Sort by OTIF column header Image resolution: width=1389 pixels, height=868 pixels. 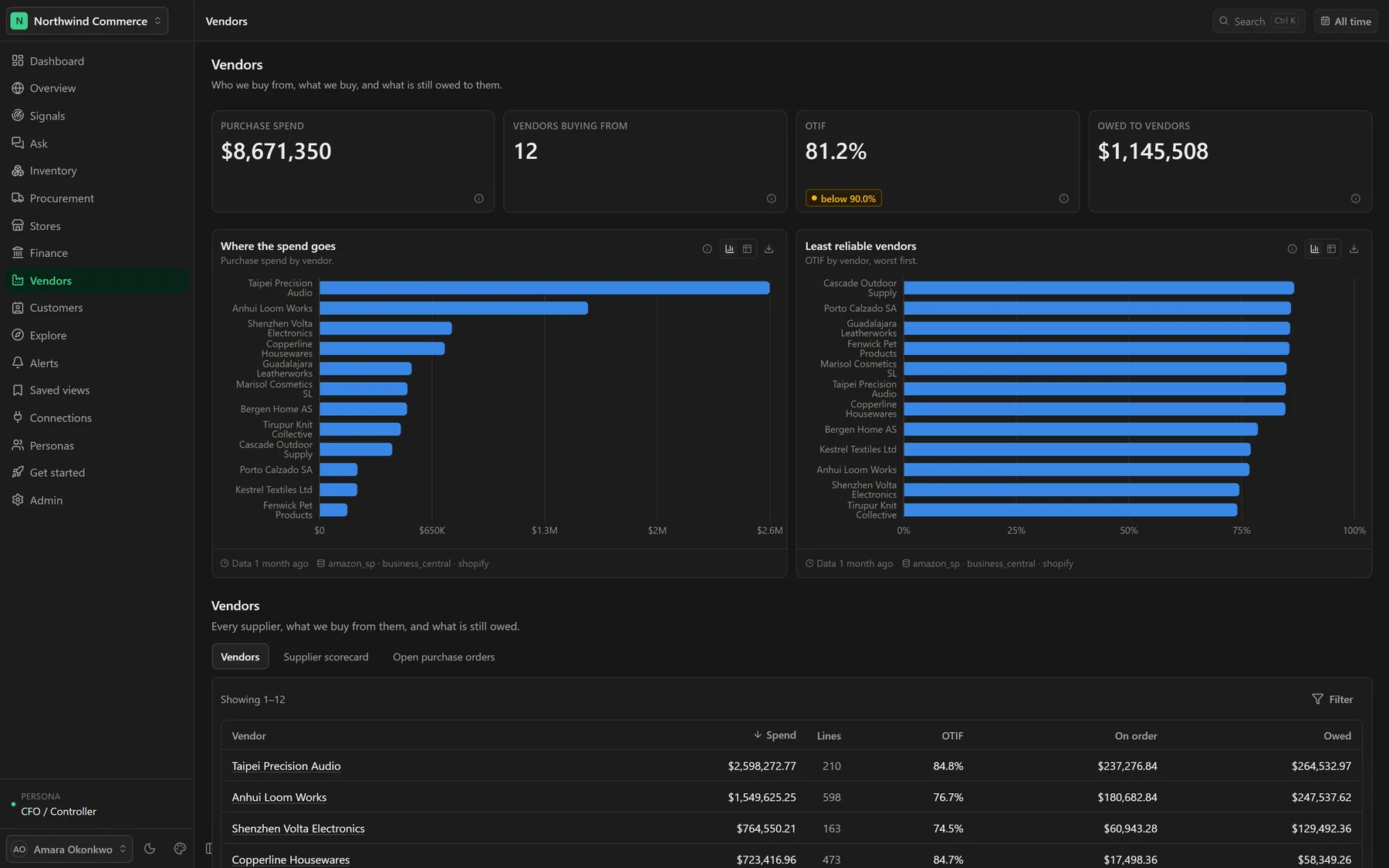[x=952, y=735]
